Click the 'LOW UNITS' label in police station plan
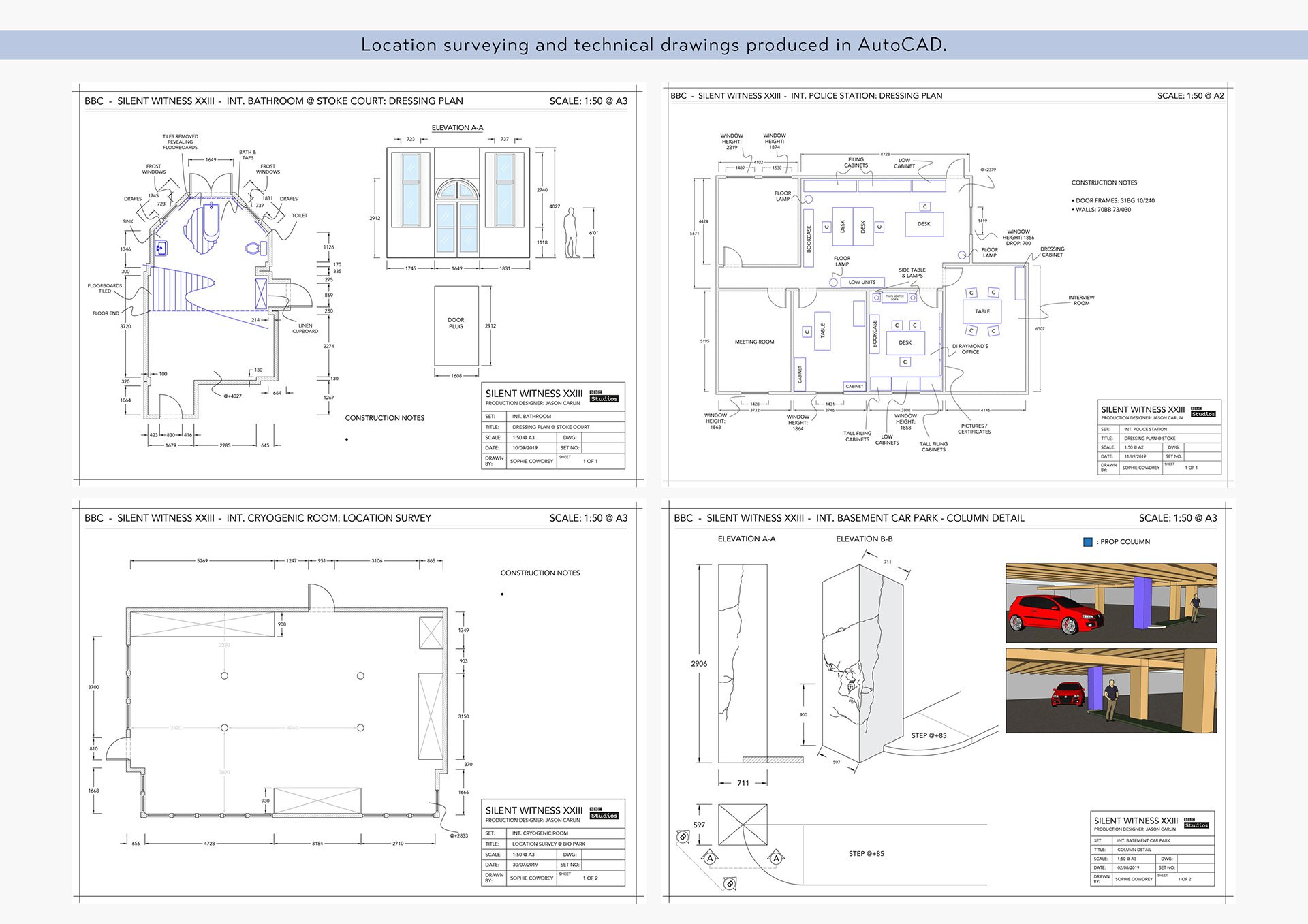The height and width of the screenshot is (924, 1308). pyautogui.click(x=862, y=282)
